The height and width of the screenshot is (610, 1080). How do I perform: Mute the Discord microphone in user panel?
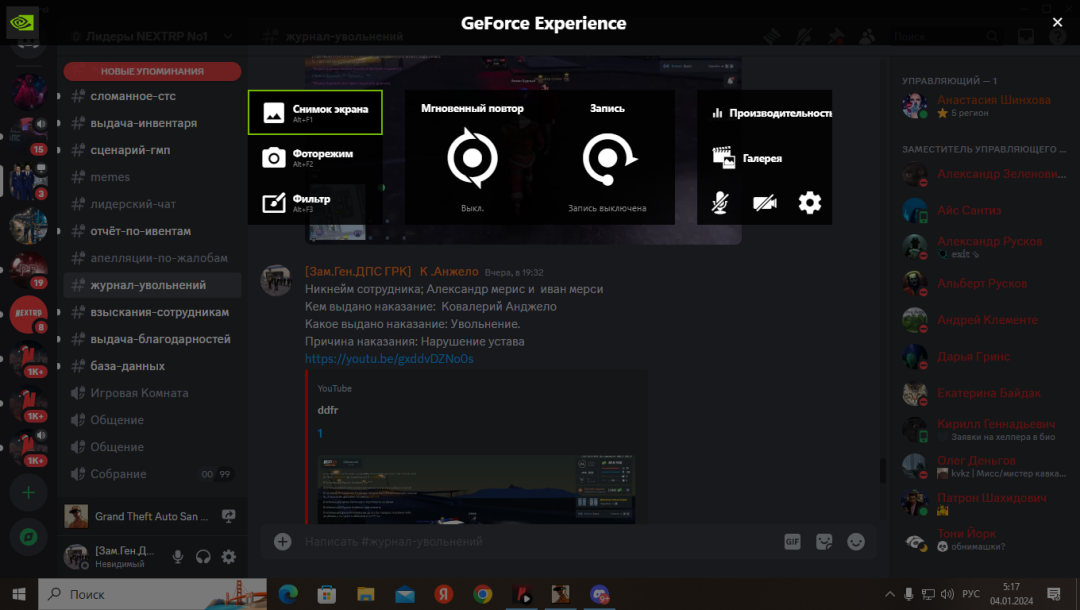pos(178,557)
